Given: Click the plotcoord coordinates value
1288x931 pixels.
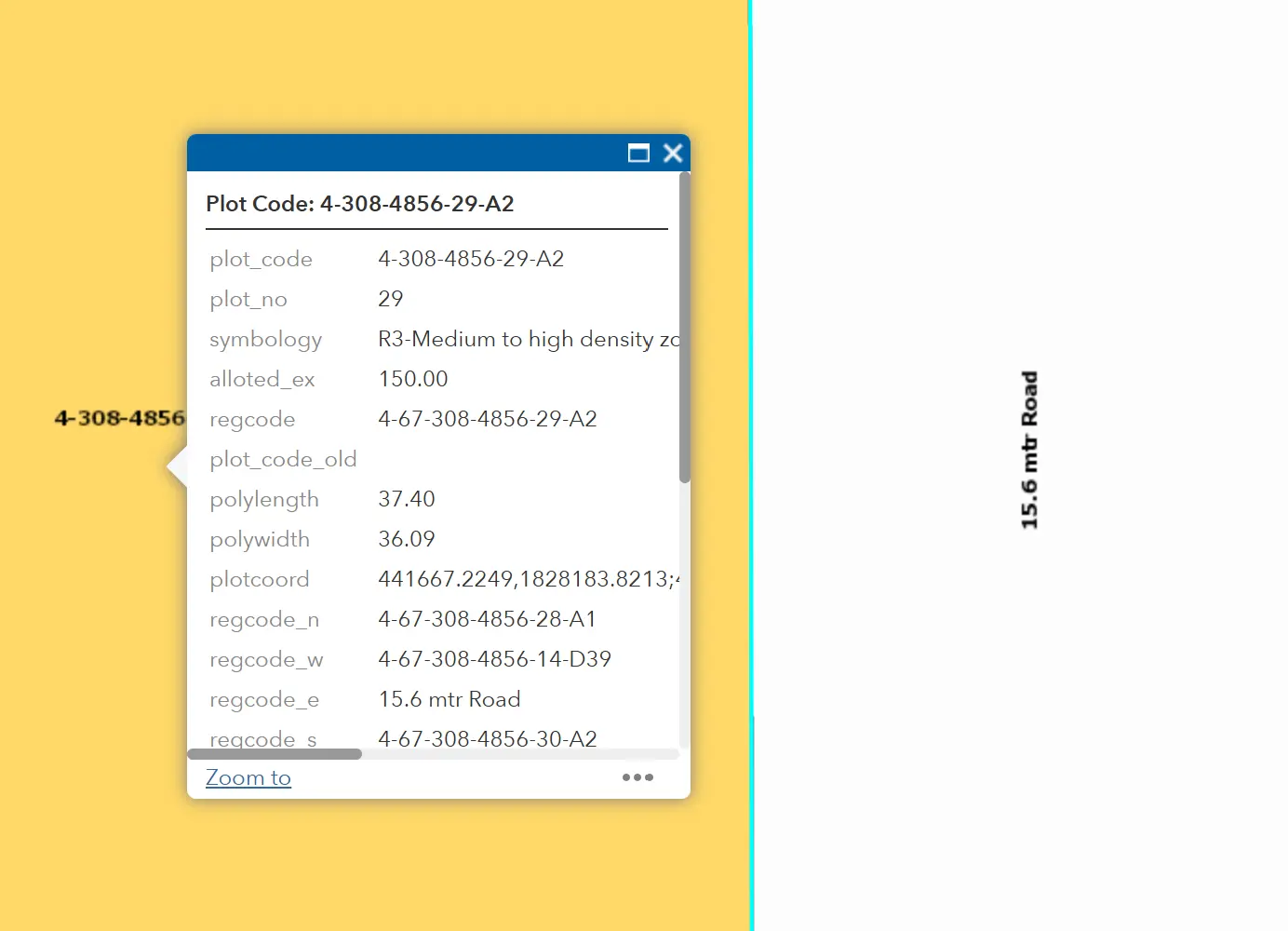Looking at the screenshot, I should coord(528,579).
